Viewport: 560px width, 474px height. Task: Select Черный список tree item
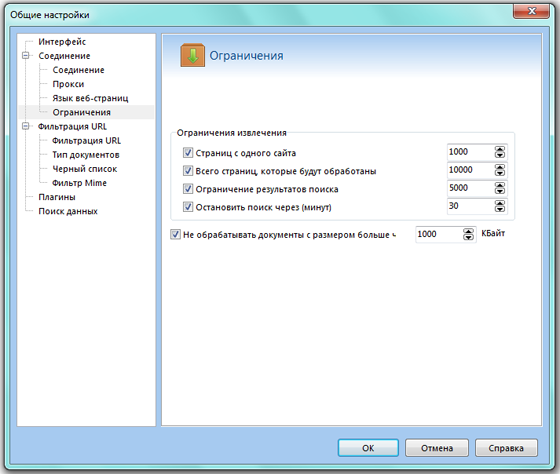point(85,169)
